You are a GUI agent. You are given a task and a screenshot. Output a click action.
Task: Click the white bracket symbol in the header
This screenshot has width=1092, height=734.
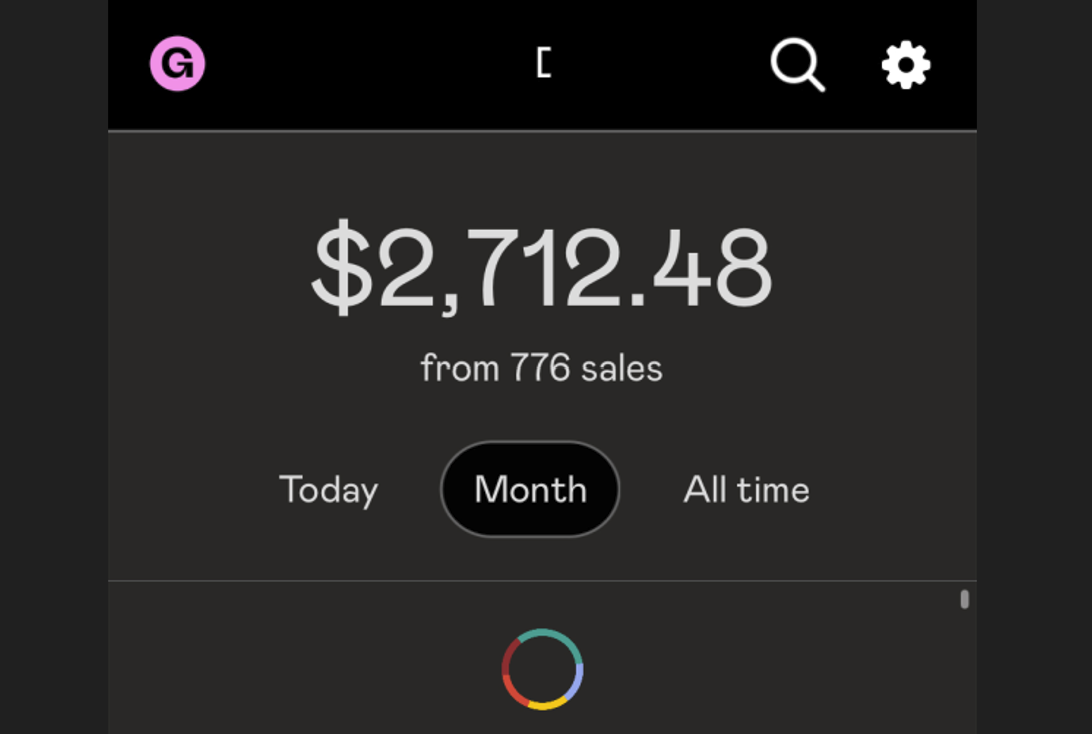pyautogui.click(x=545, y=63)
